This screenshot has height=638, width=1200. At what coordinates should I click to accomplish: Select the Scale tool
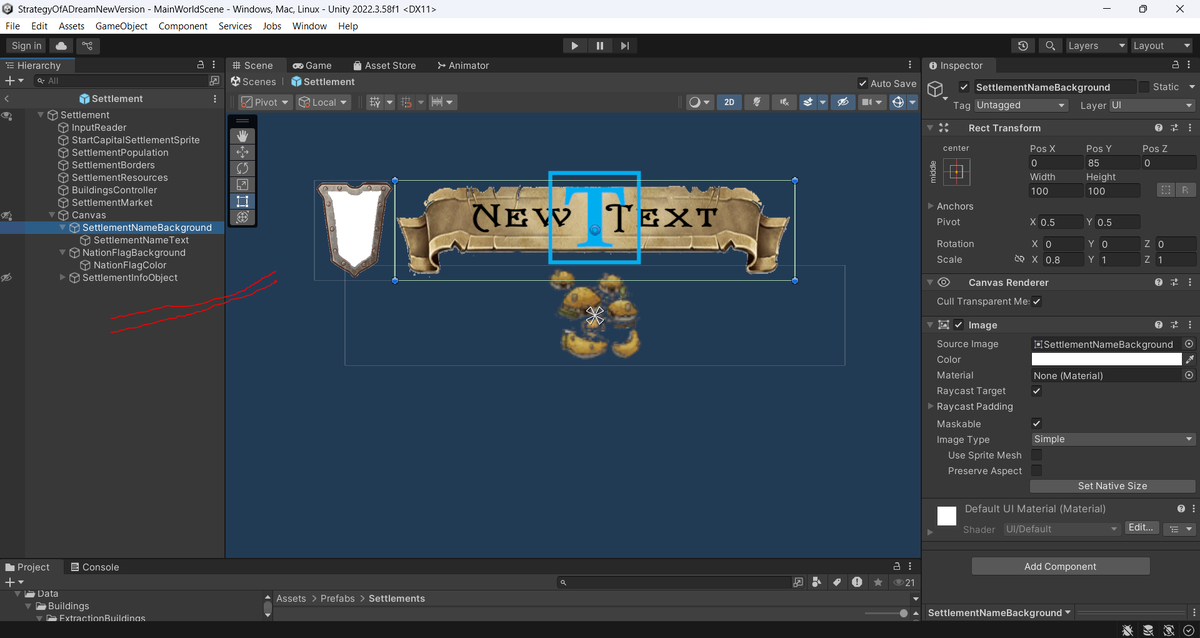click(x=243, y=184)
